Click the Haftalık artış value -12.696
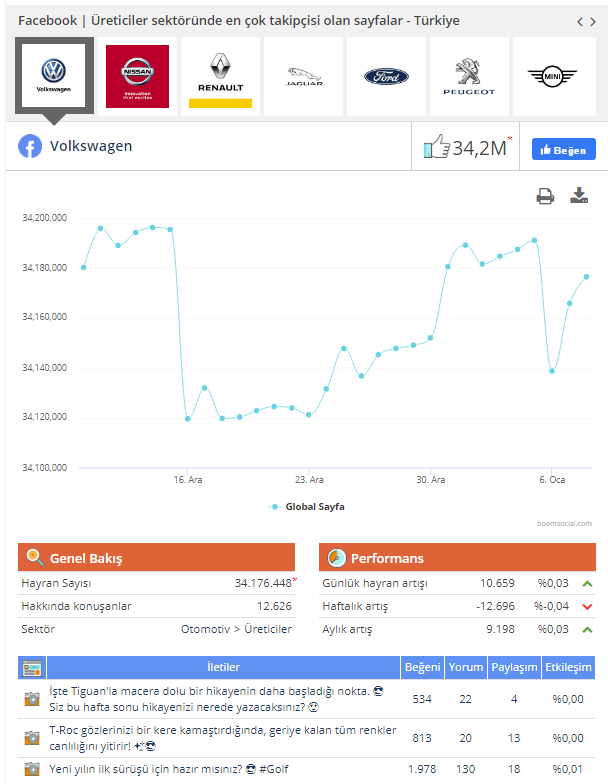608x784 pixels. 495,606
